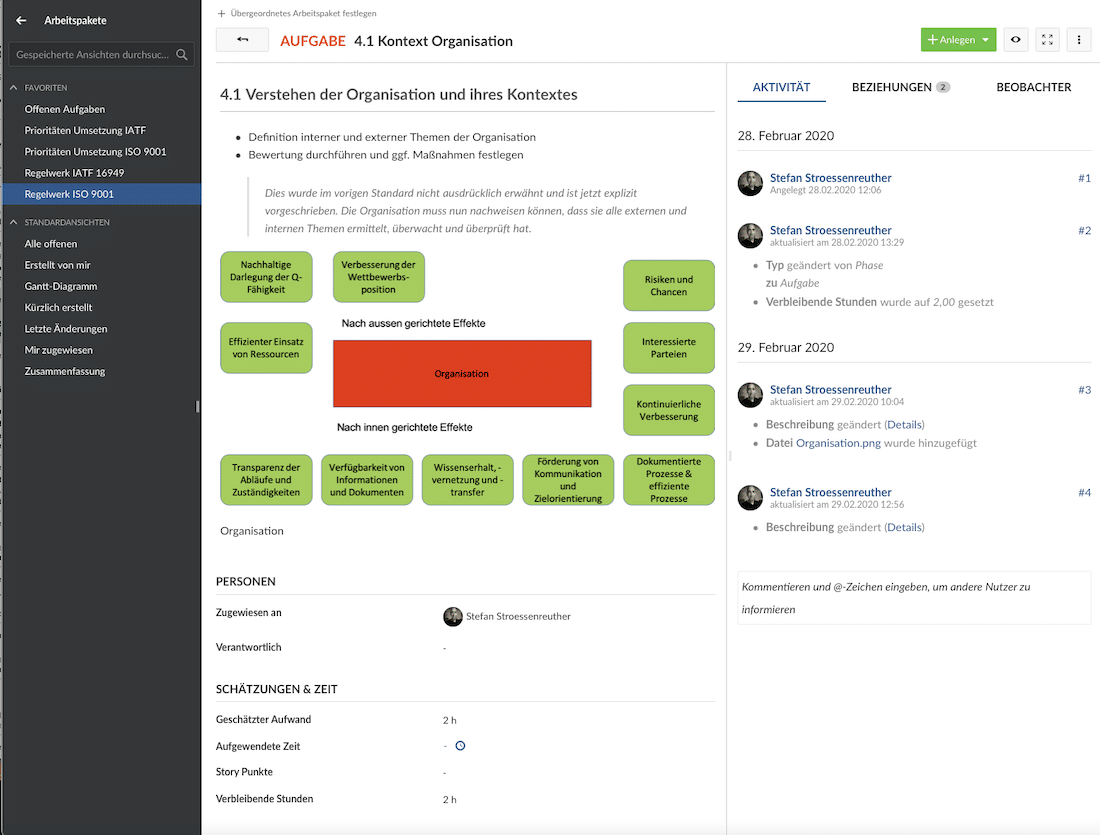This screenshot has width=1100, height=835.
Task: Toggle the watch eye icon button
Action: pyautogui.click(x=1016, y=40)
